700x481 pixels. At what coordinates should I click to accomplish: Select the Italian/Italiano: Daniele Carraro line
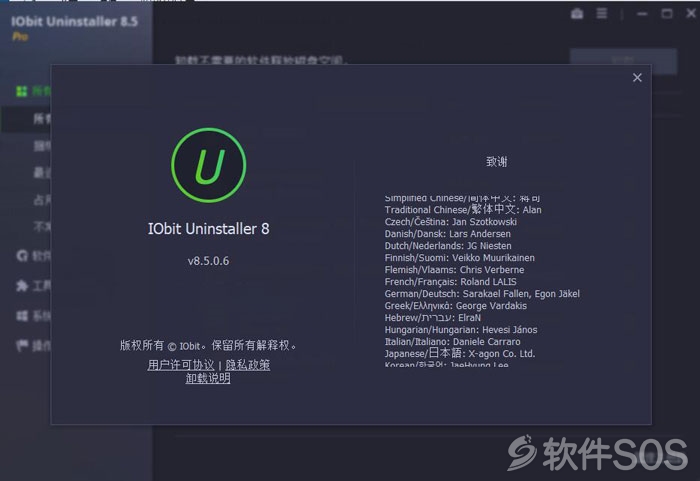click(x=452, y=342)
